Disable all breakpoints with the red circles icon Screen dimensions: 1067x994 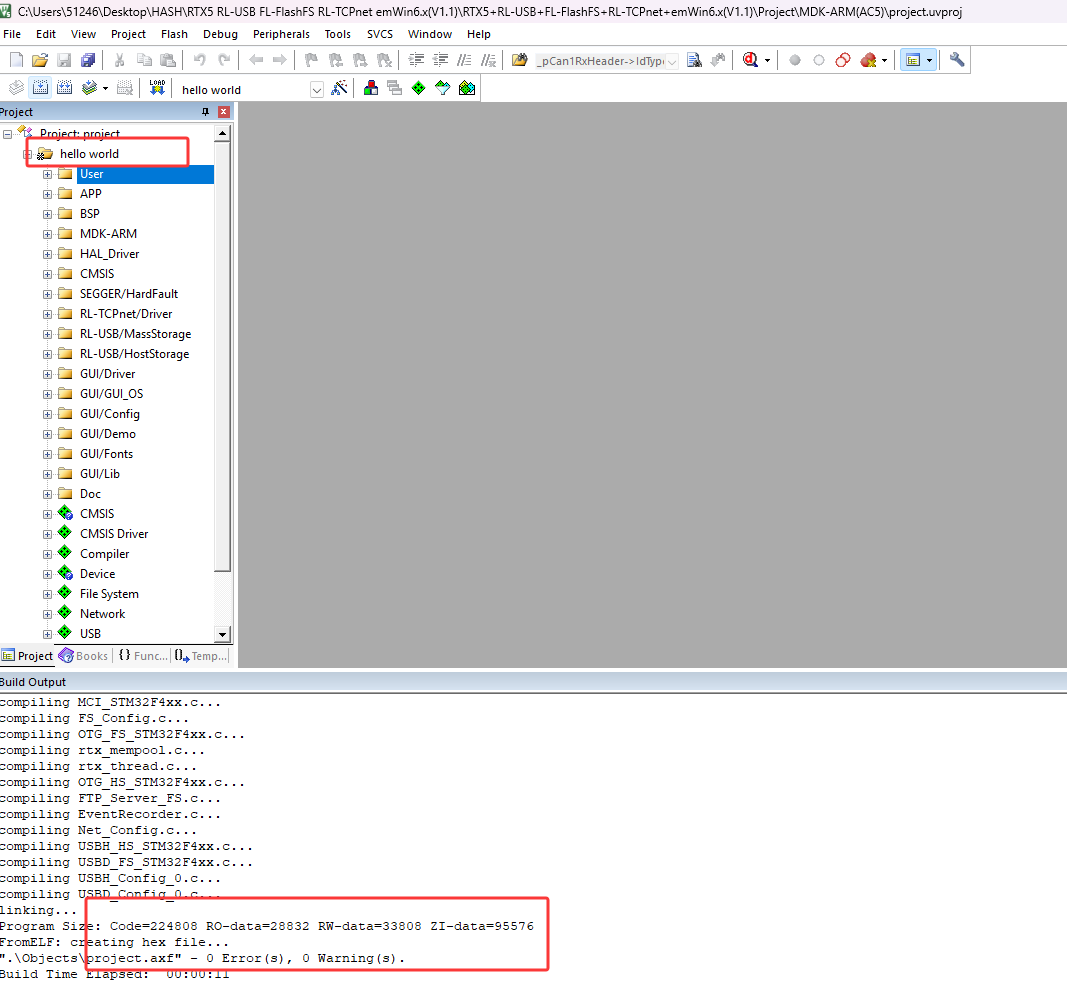click(842, 61)
